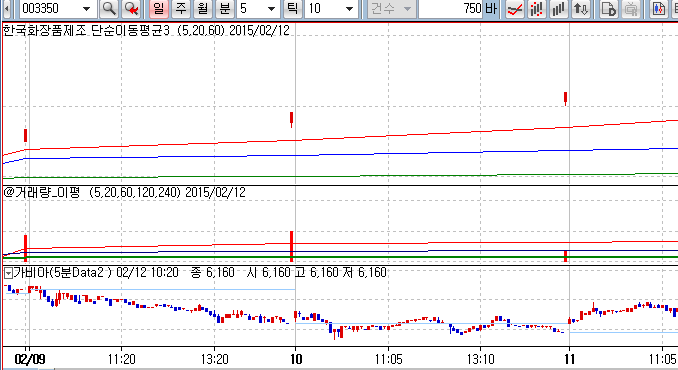The height and width of the screenshot is (370, 678).
Task: Open the tick count 10 dropdown
Action: 349,9
